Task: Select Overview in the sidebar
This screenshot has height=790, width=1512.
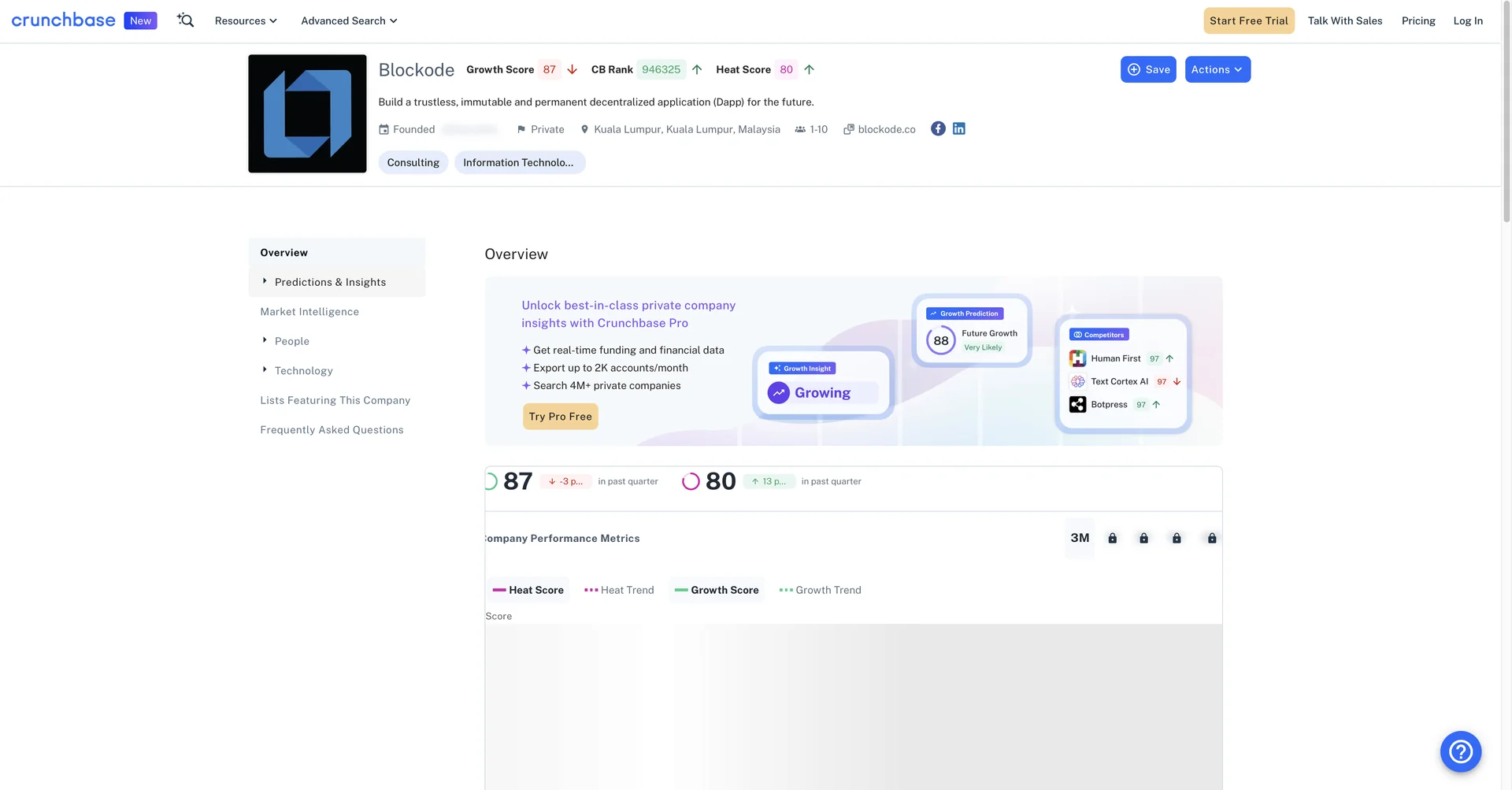Action: click(337, 253)
